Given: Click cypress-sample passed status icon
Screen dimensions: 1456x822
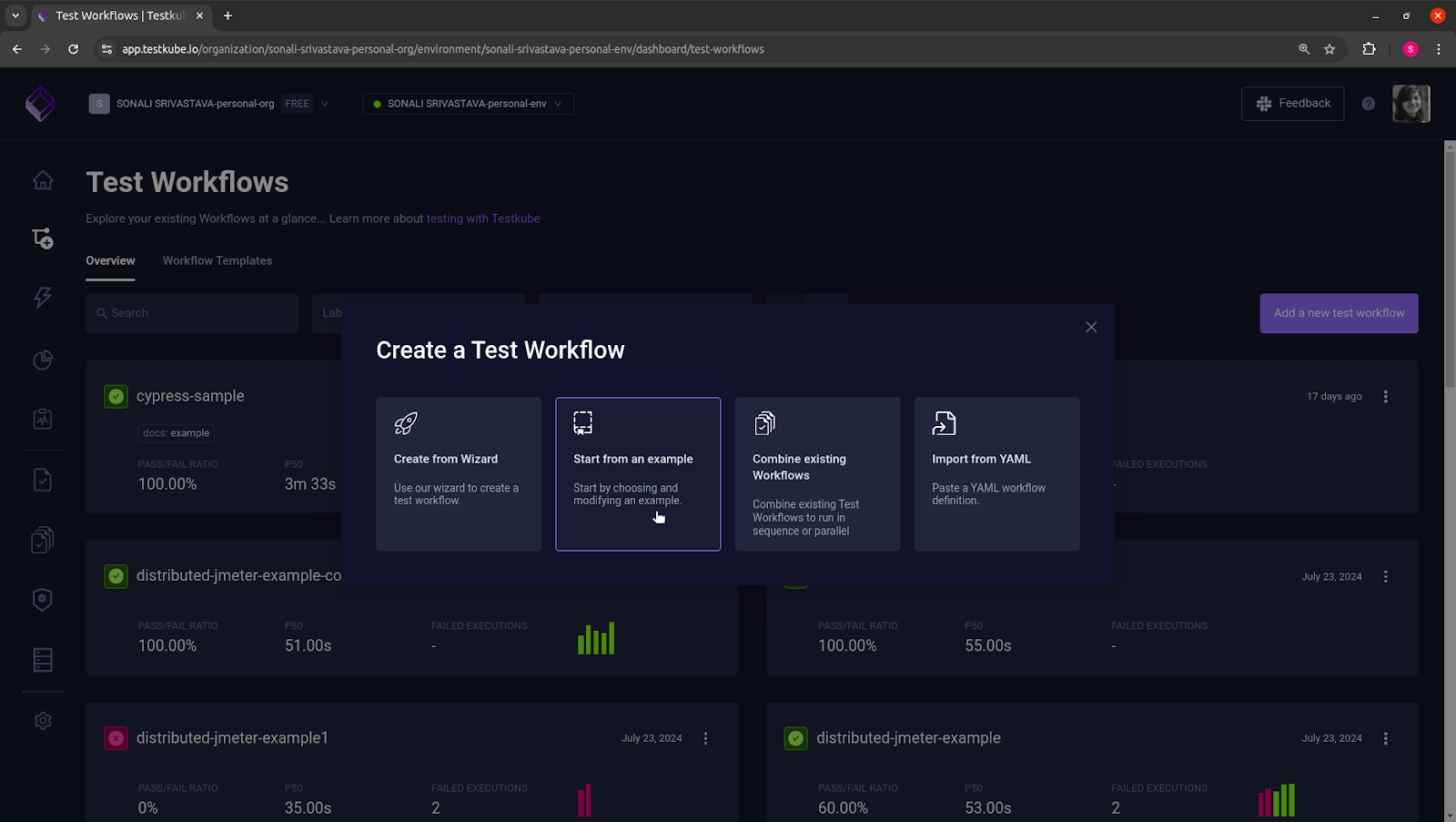Looking at the screenshot, I should tap(116, 396).
